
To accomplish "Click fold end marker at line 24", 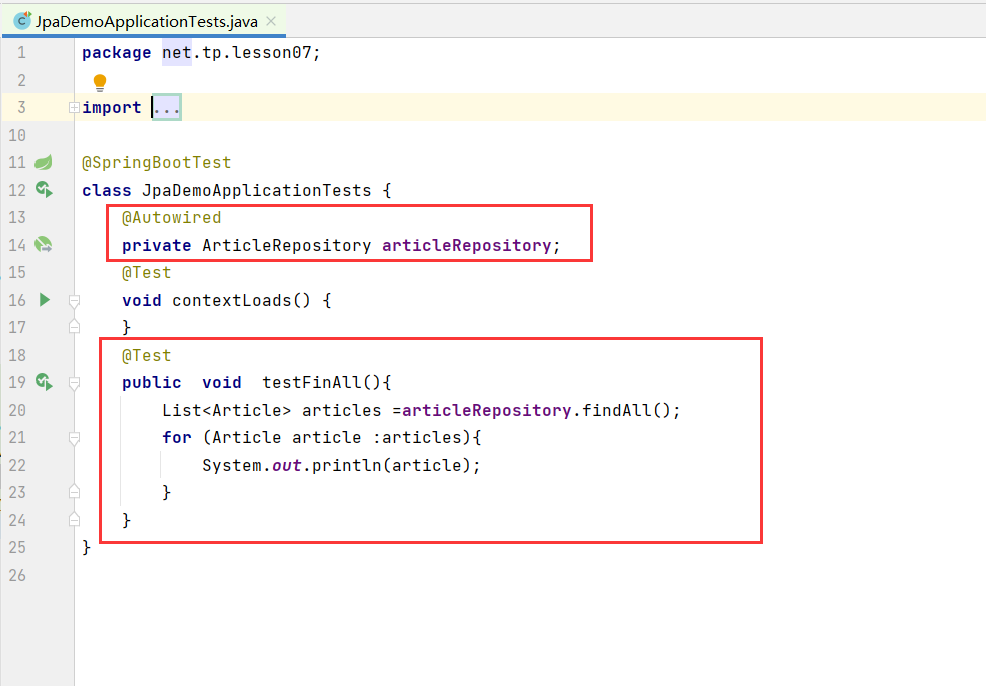I will (x=74, y=519).
